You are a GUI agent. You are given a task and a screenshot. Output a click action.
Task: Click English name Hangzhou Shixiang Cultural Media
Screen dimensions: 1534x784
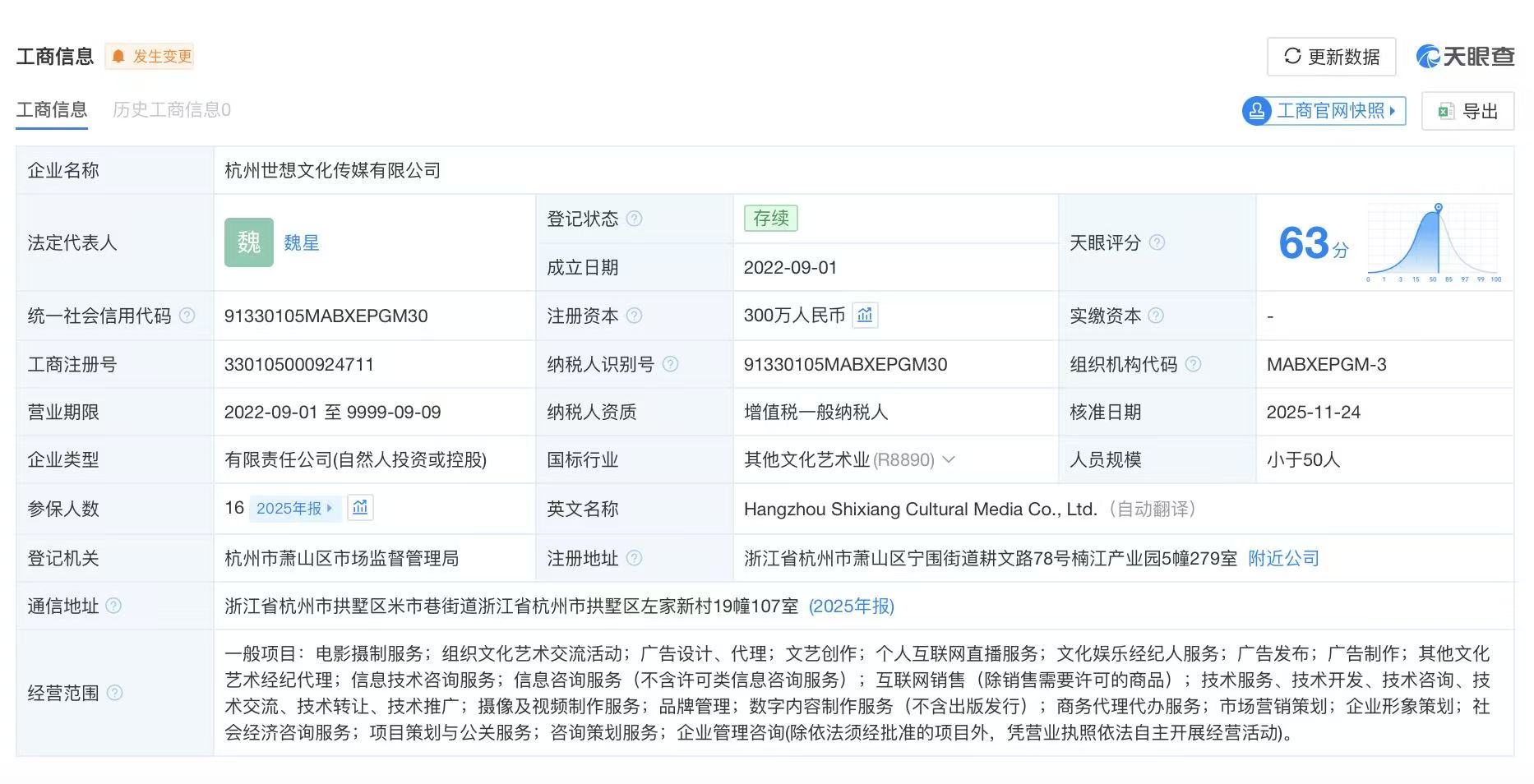click(920, 510)
